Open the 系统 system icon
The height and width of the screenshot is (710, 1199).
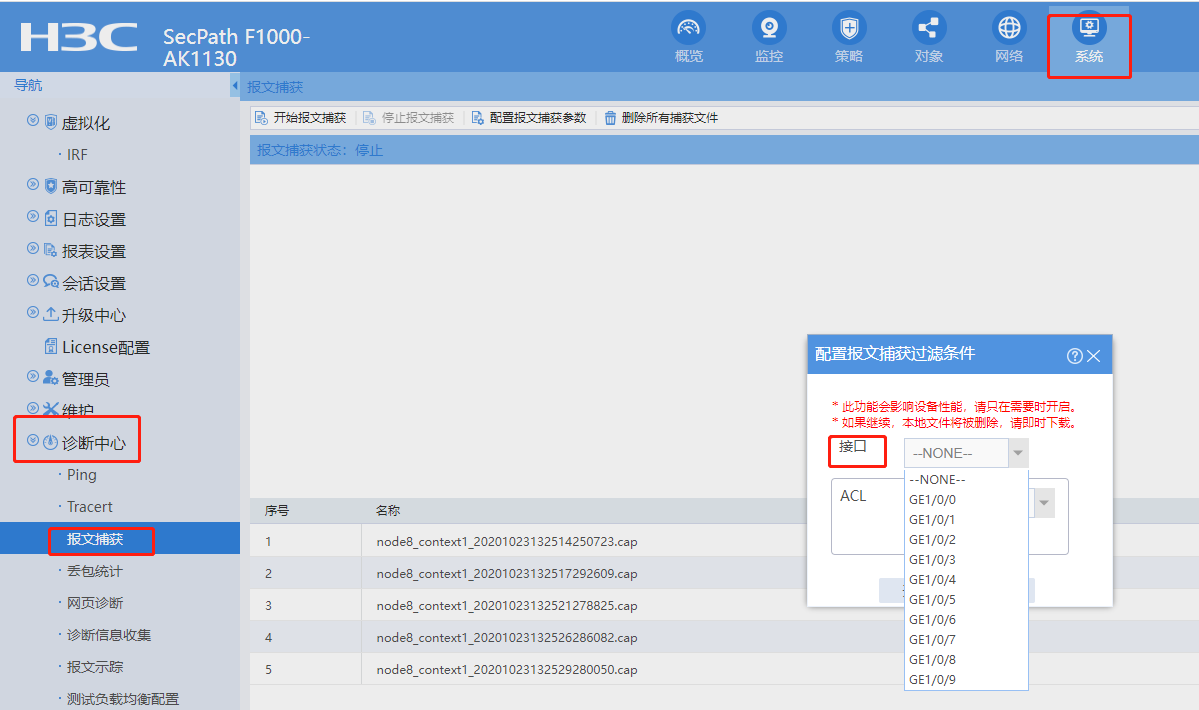(x=1089, y=28)
